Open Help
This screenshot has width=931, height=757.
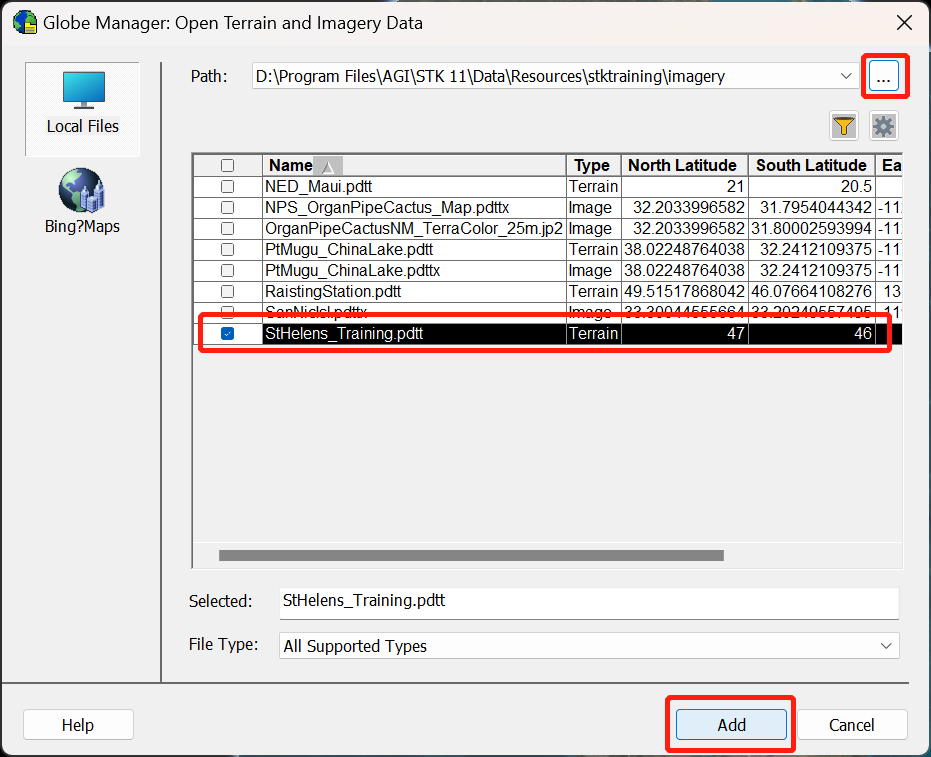(78, 724)
